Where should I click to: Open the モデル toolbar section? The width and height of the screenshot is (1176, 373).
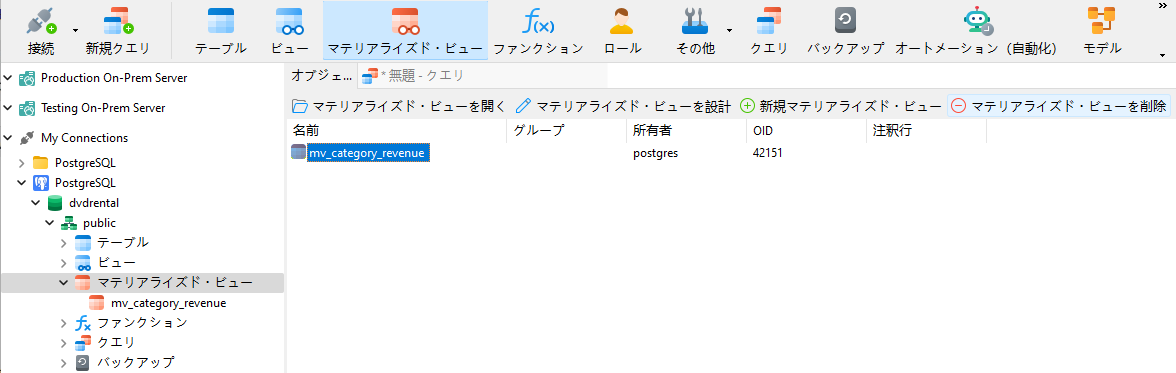click(1102, 30)
